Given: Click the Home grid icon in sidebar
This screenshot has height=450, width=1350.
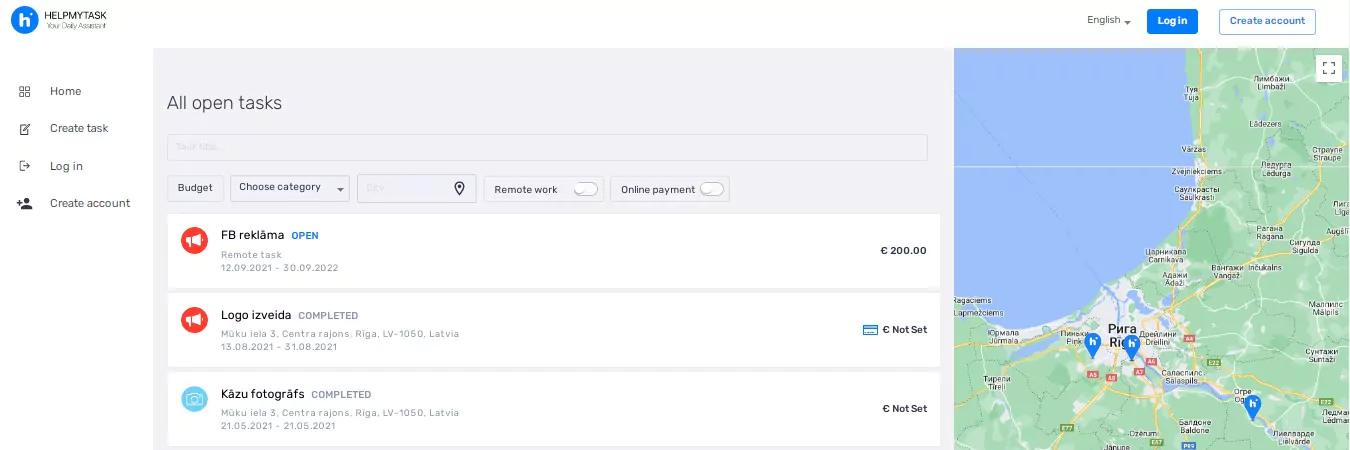Looking at the screenshot, I should (x=25, y=92).
